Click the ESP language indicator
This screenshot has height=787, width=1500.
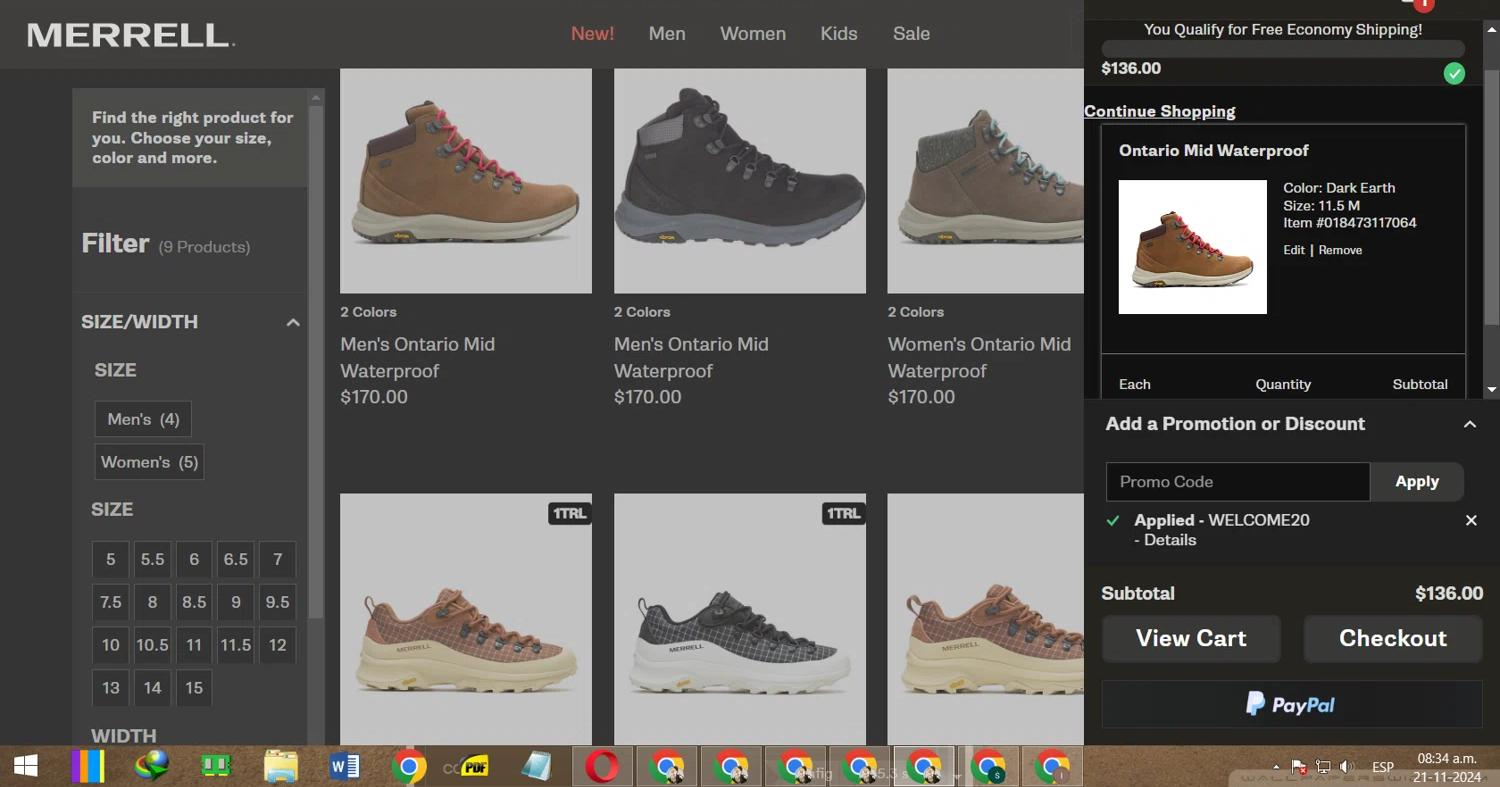tap(1383, 767)
